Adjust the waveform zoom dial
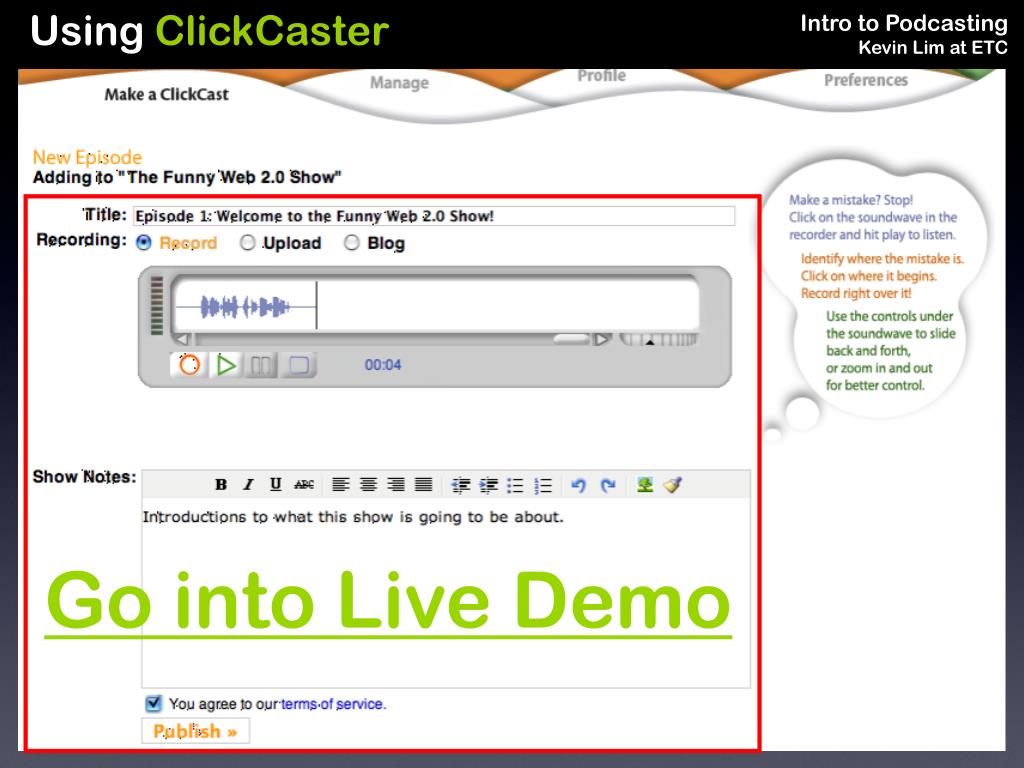Screen dimensions: 1024x768 coord(658,339)
